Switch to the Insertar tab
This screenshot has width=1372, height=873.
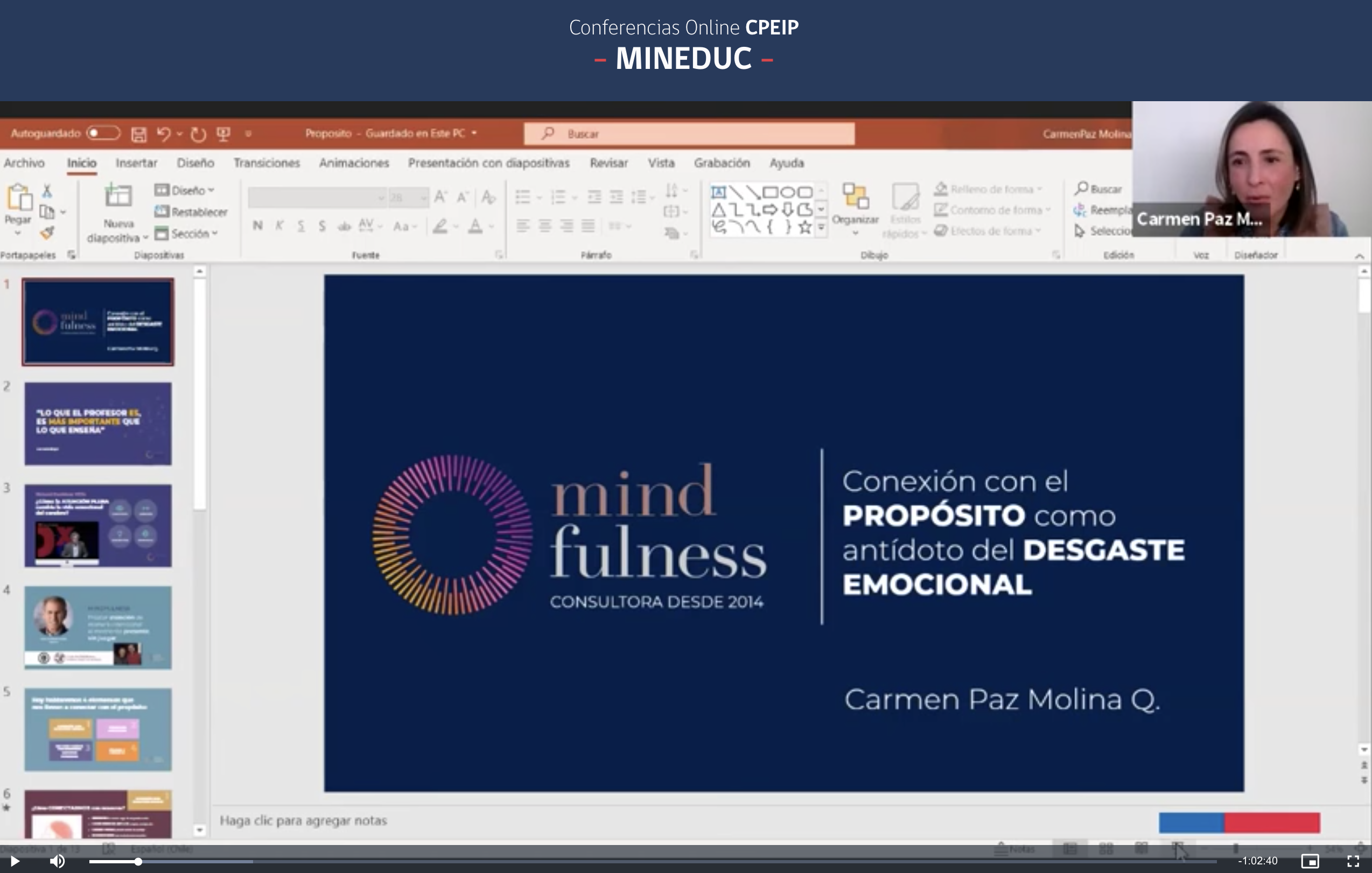(136, 163)
